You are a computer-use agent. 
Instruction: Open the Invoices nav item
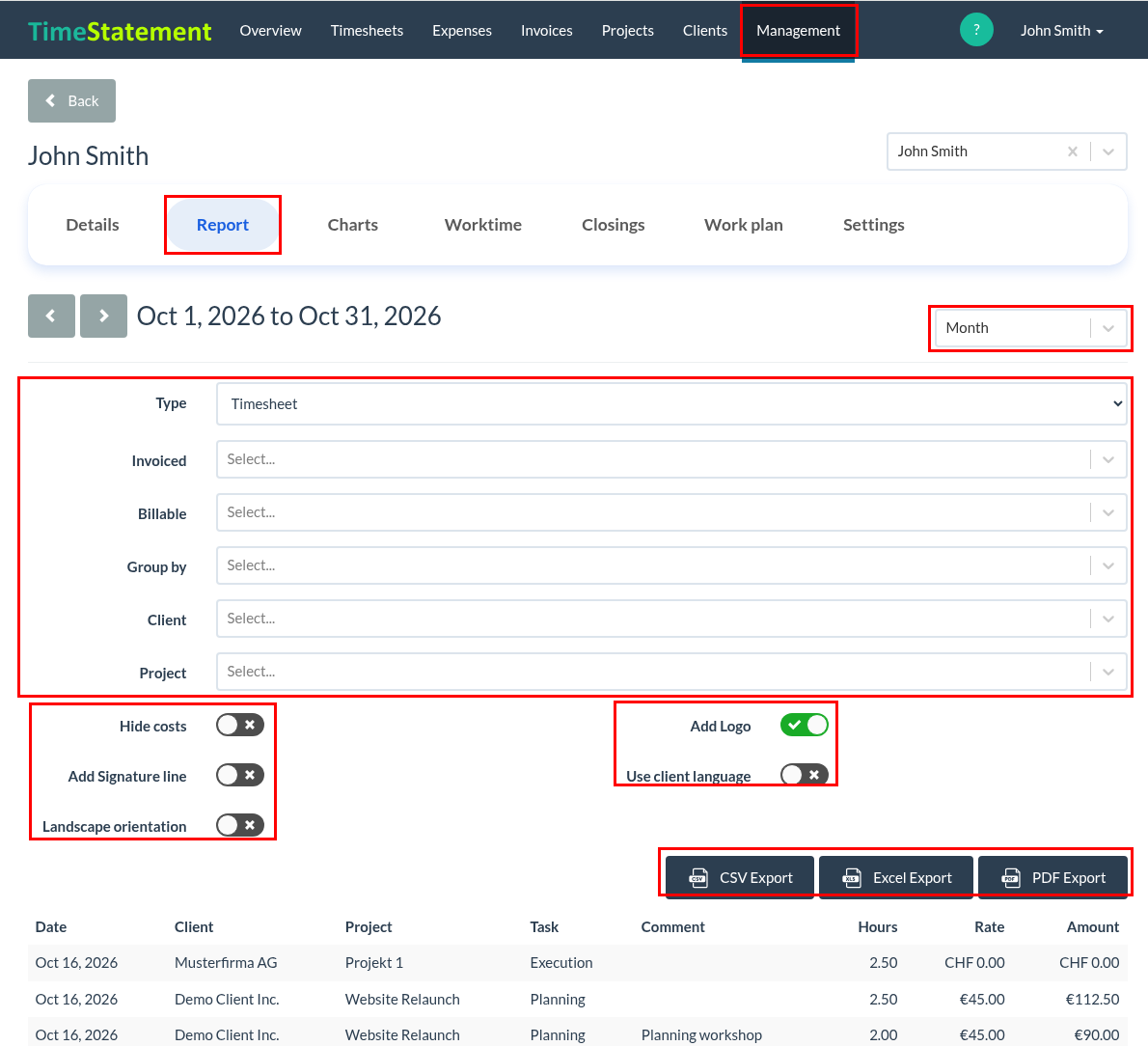tap(547, 31)
